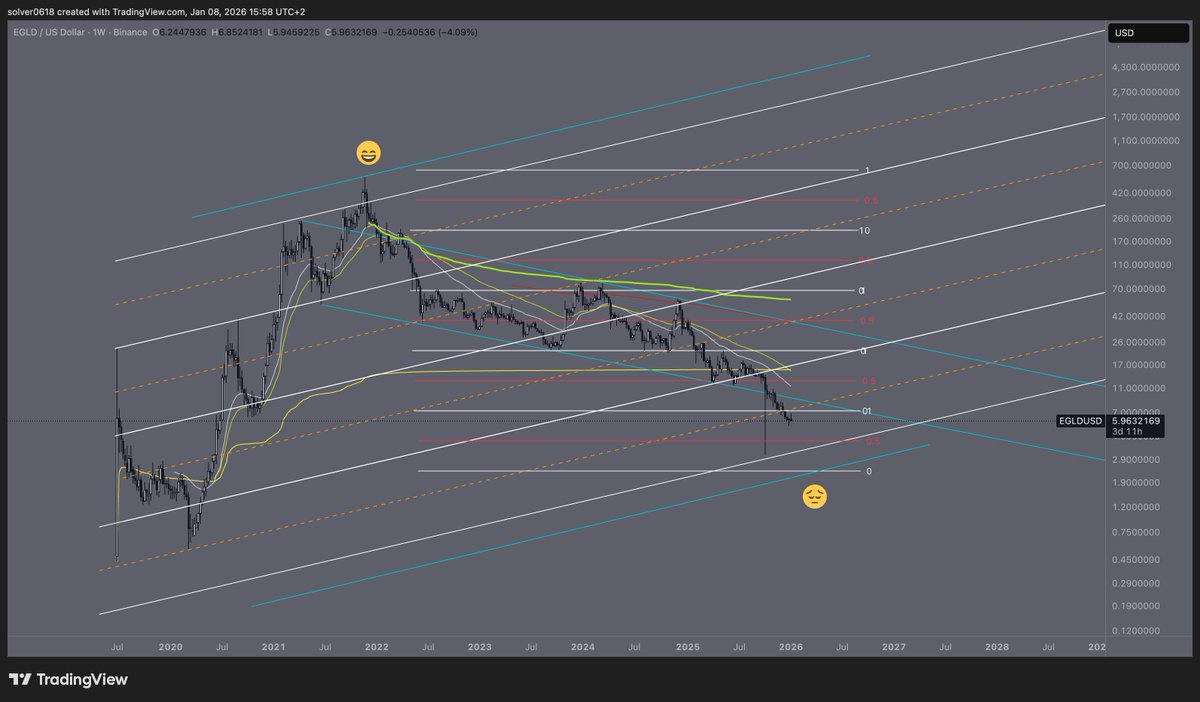Image resolution: width=1200 pixels, height=702 pixels.
Task: Click the 2020 label on time axis
Action: 170,648
